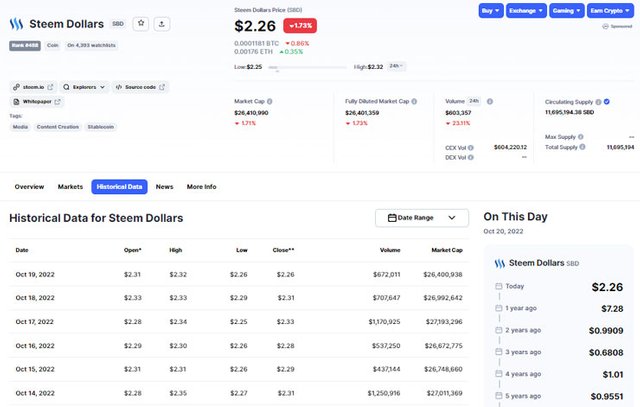
Task: Click calendar icon next to 5 years ago
Action: click(x=499, y=396)
